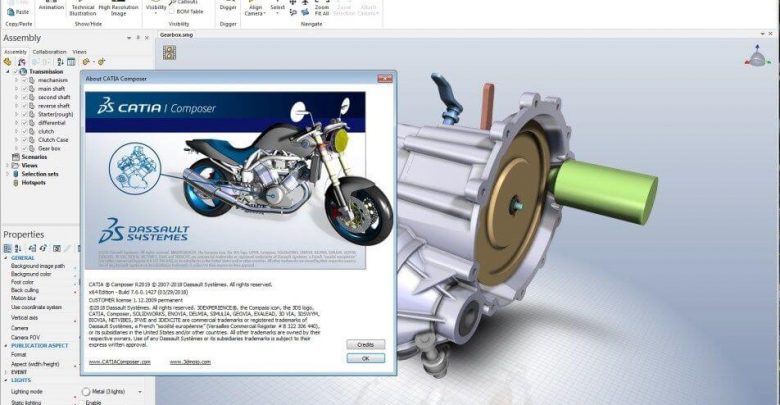The image size is (780, 405).
Task: Toggle visibility checkbox of Transmission
Action: tap(15, 72)
